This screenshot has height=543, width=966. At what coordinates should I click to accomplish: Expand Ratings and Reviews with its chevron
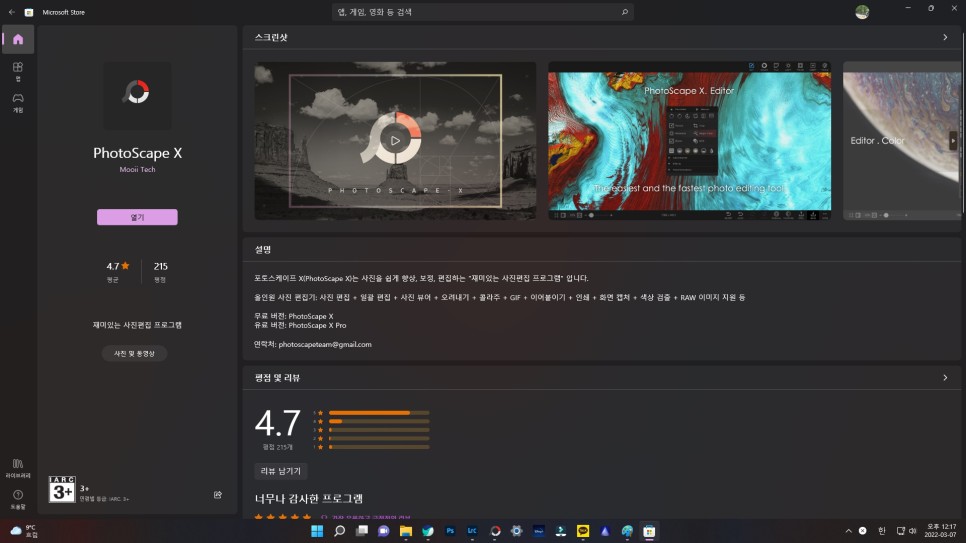coord(945,378)
